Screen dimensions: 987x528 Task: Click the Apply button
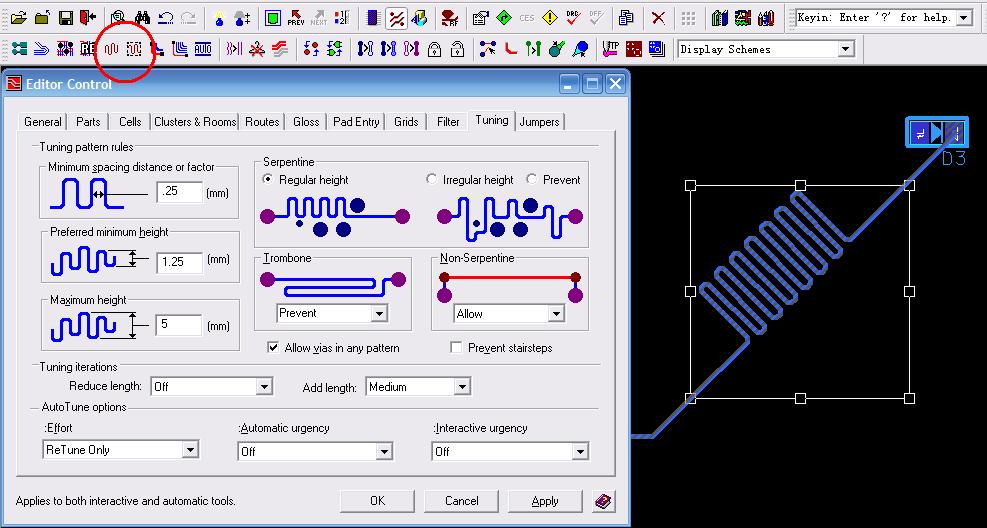tap(544, 501)
